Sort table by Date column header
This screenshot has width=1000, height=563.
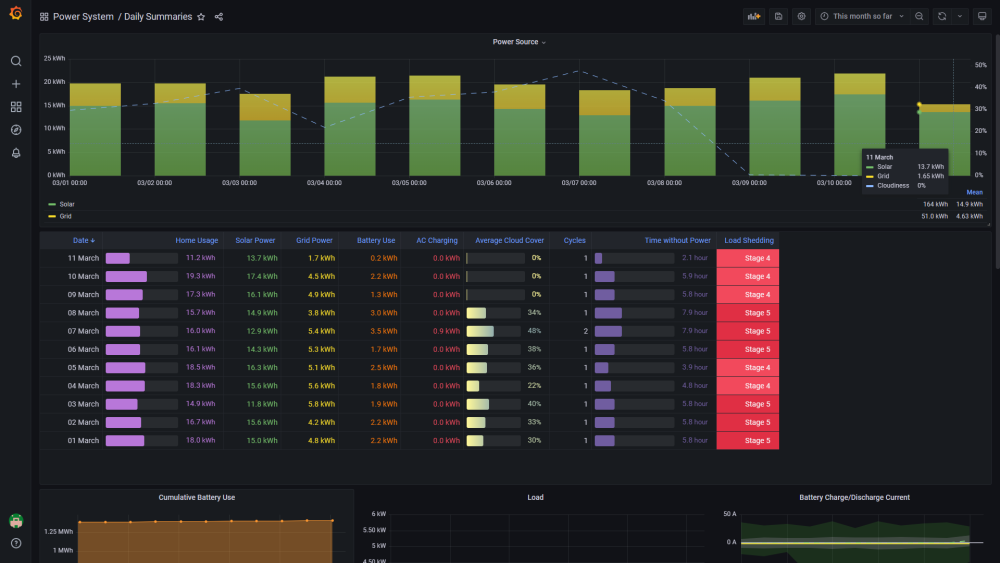[x=82, y=240]
